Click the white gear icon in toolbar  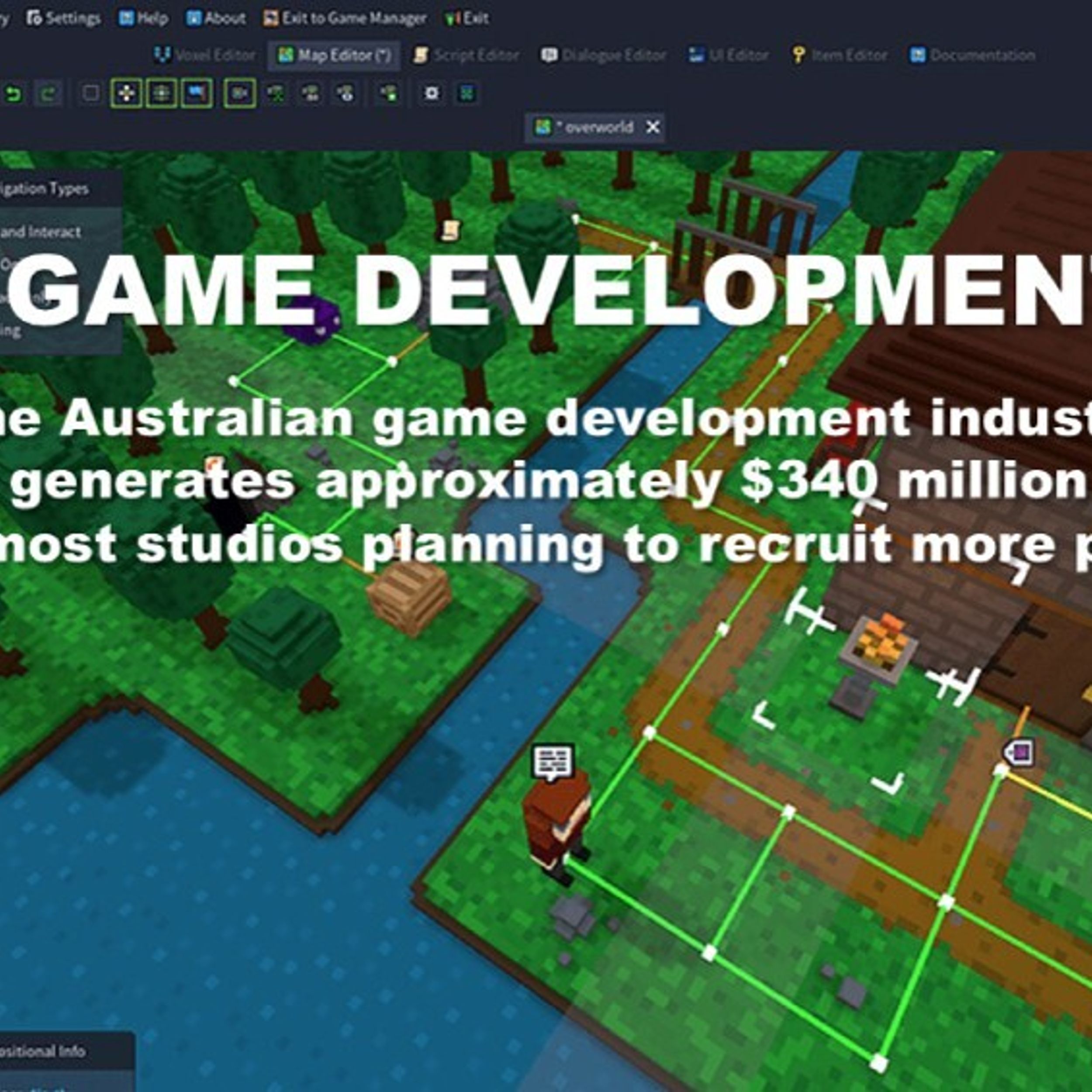click(x=432, y=93)
